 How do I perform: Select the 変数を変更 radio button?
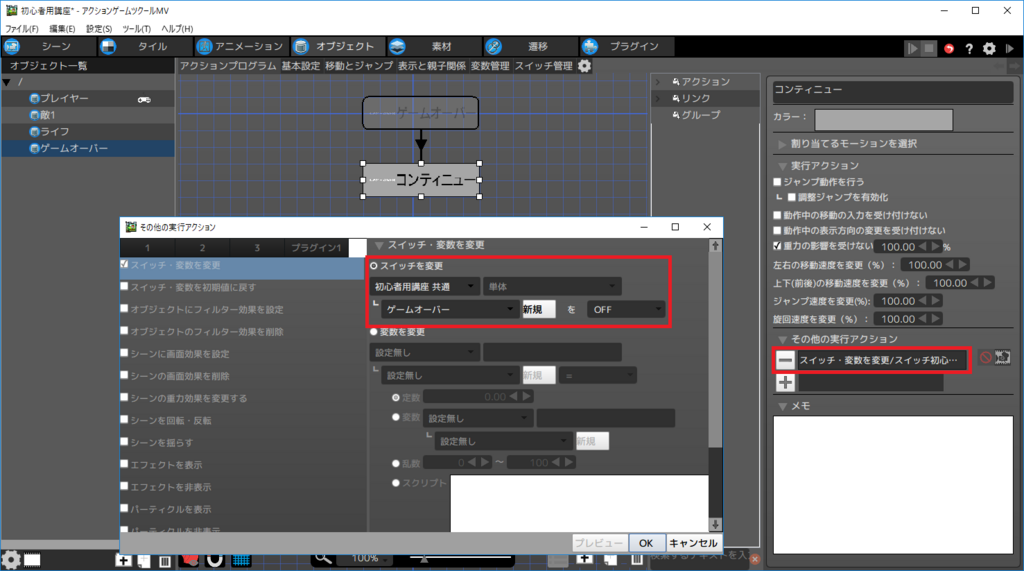click(374, 332)
